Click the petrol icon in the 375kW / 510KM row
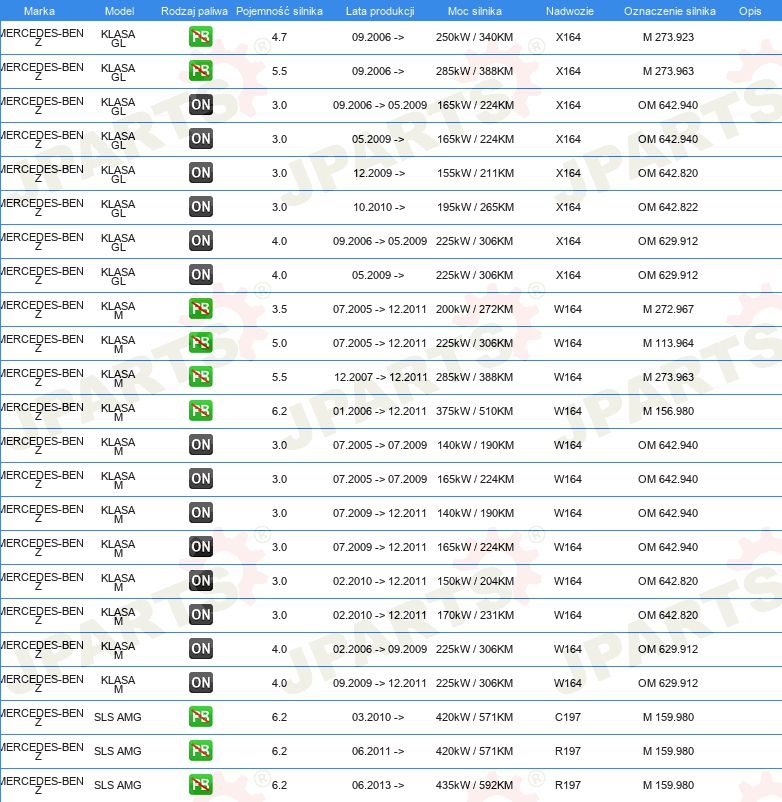Viewport: 782px width, 802px height. tap(201, 411)
